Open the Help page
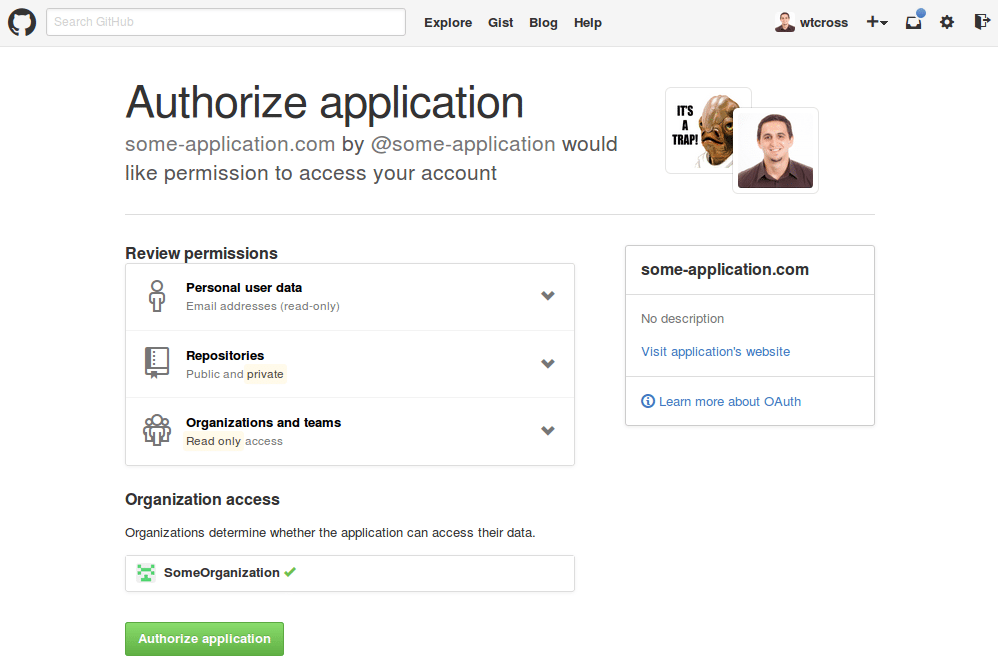Image resolution: width=998 pixels, height=666 pixels. coord(587,22)
